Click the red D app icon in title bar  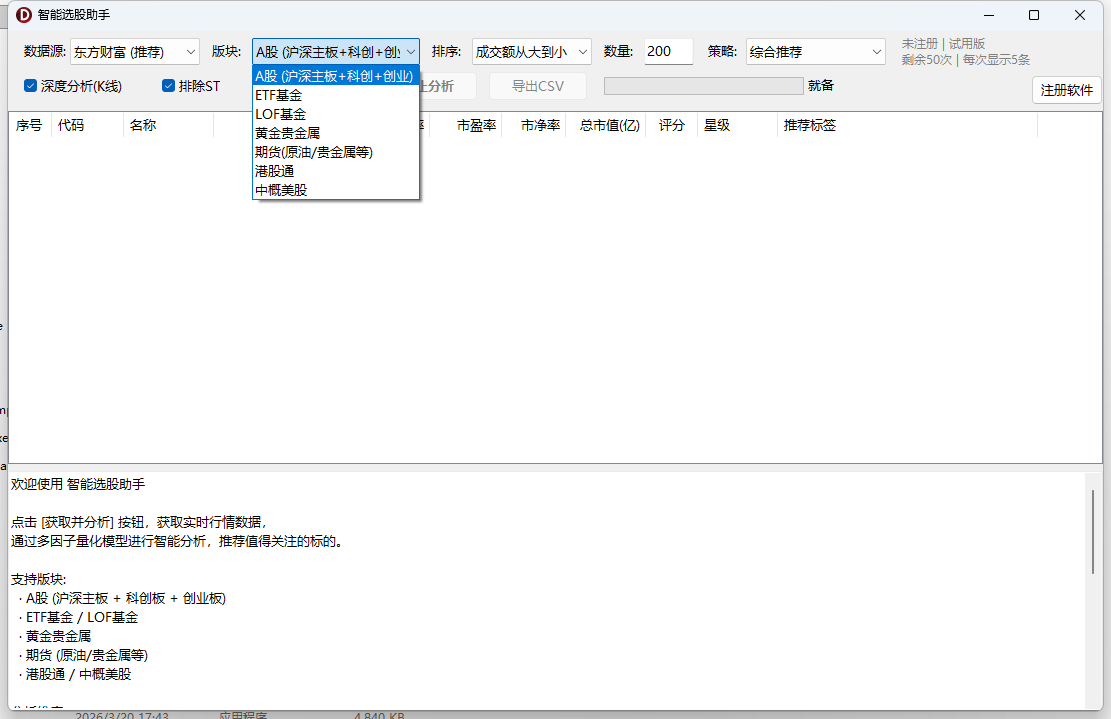24,15
